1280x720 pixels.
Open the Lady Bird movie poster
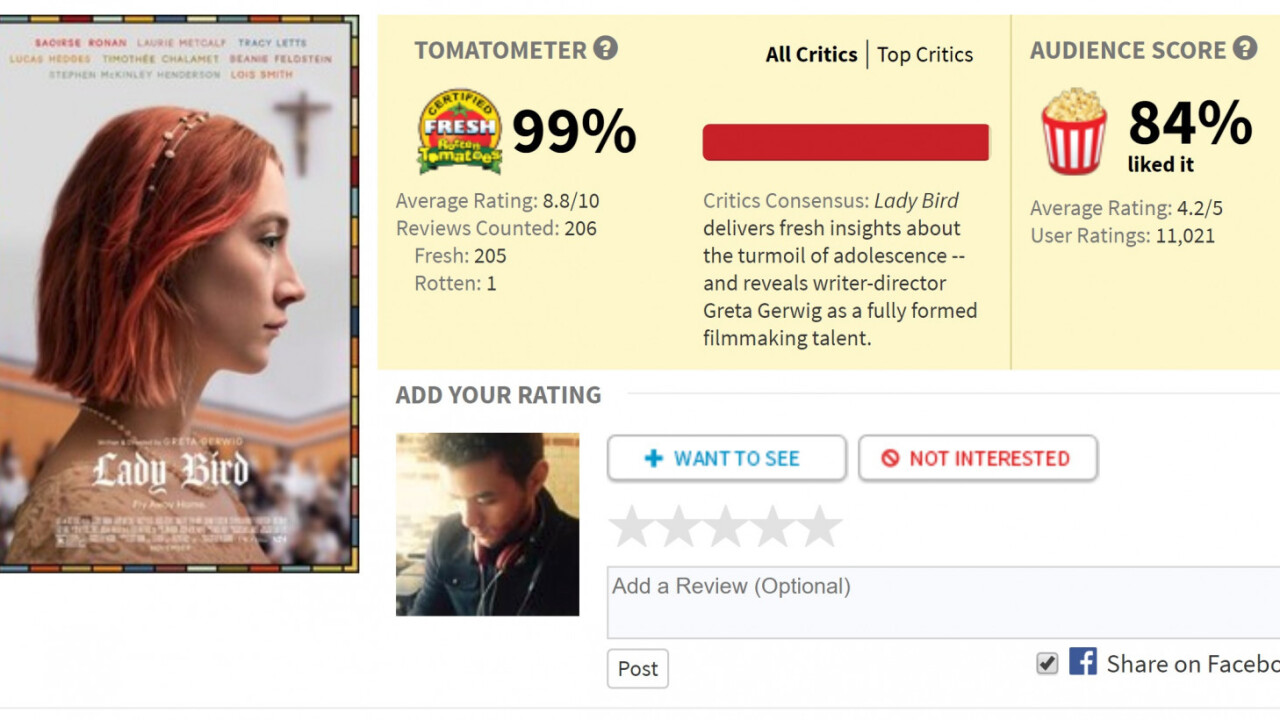coord(178,294)
